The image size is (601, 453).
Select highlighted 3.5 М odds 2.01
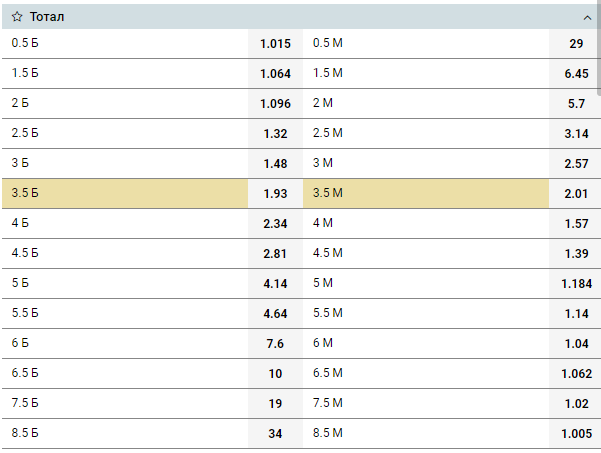(x=575, y=193)
